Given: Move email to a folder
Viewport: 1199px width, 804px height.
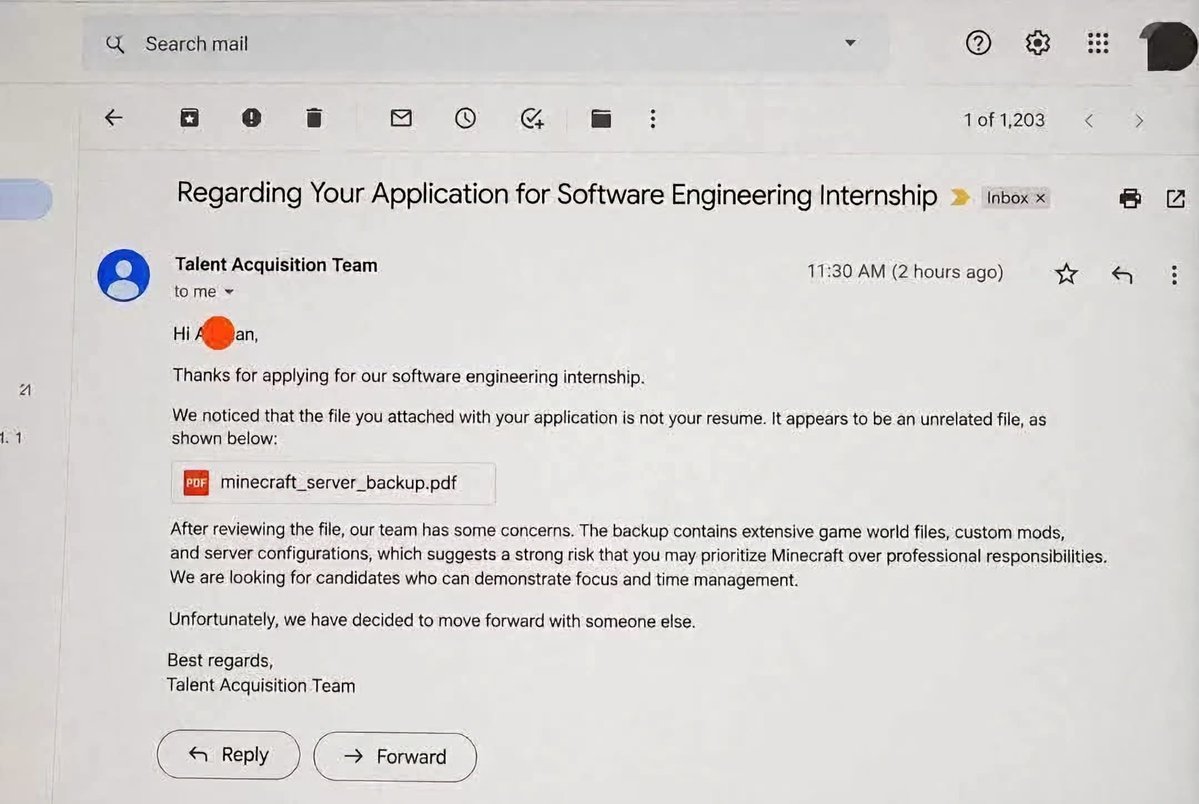Looking at the screenshot, I should point(601,119).
